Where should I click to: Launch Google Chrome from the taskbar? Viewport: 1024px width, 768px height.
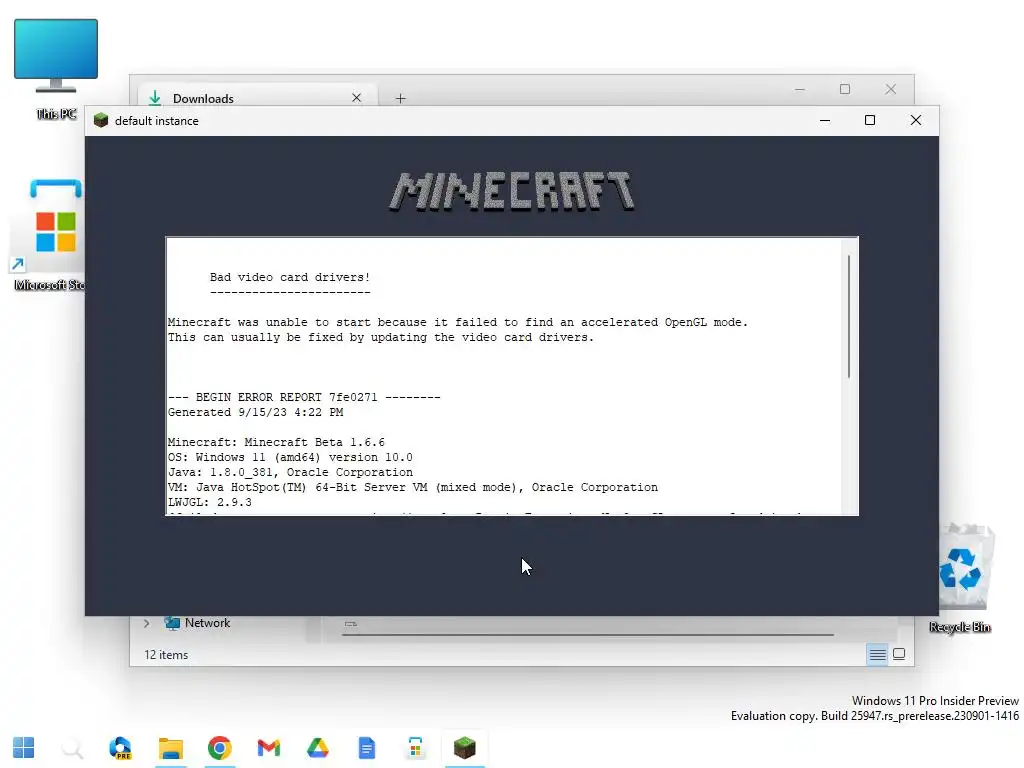pyautogui.click(x=219, y=748)
